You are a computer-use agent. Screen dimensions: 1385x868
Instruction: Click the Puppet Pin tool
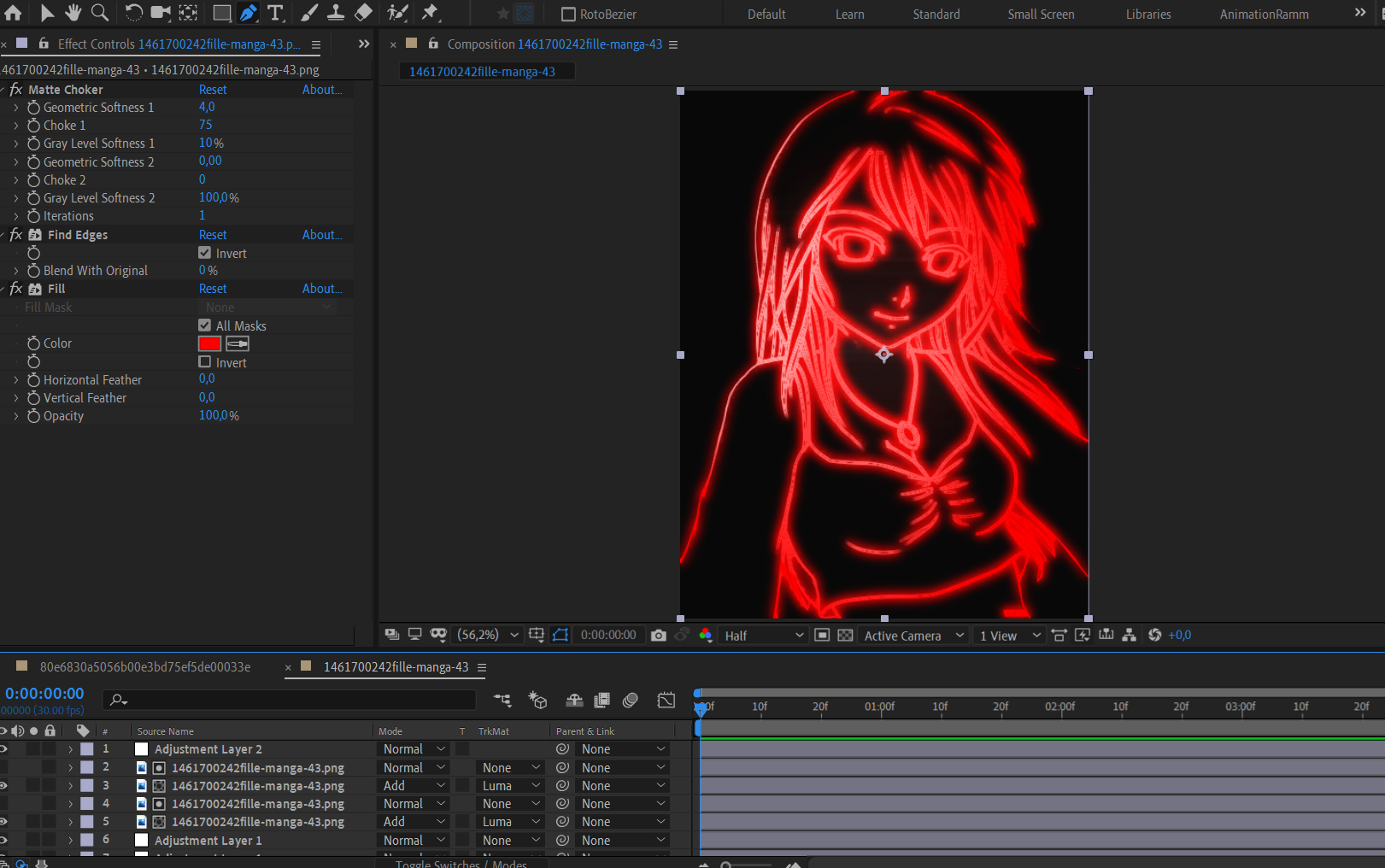click(x=430, y=13)
